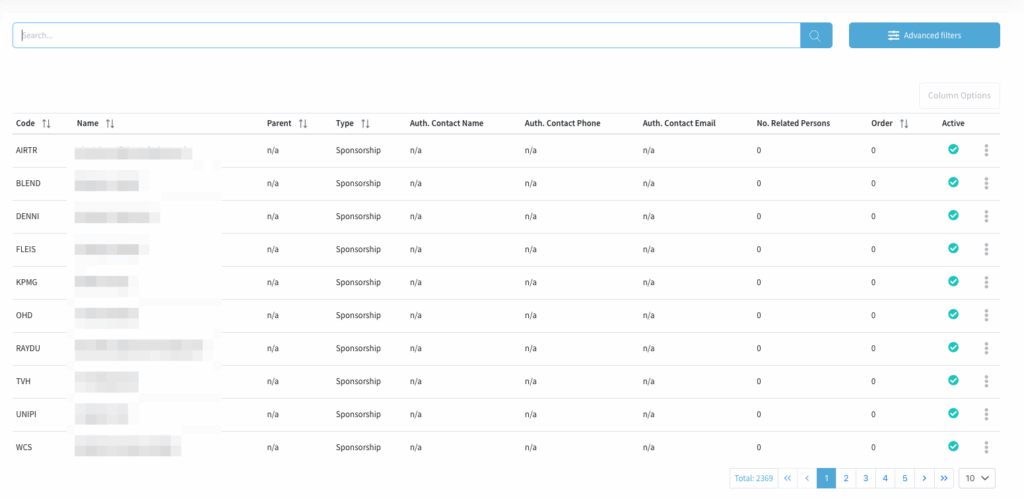Toggle Active checkmark for FLEIS
The width and height of the screenshot is (1024, 499).
[x=953, y=248]
